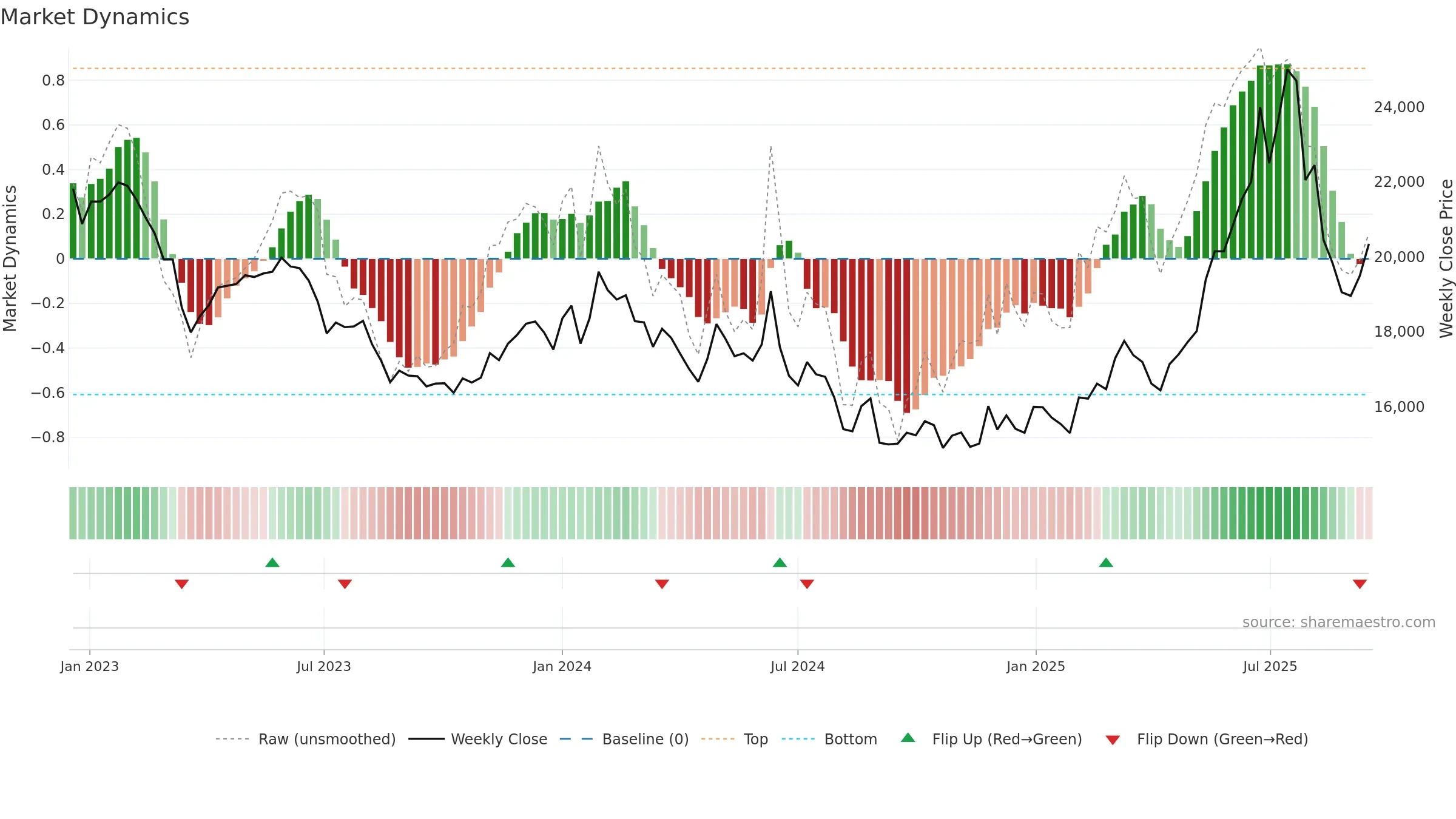Screen dimensions: 1456x819
Task: Click the vertical Market Dynamics axis title
Action: 10,258
